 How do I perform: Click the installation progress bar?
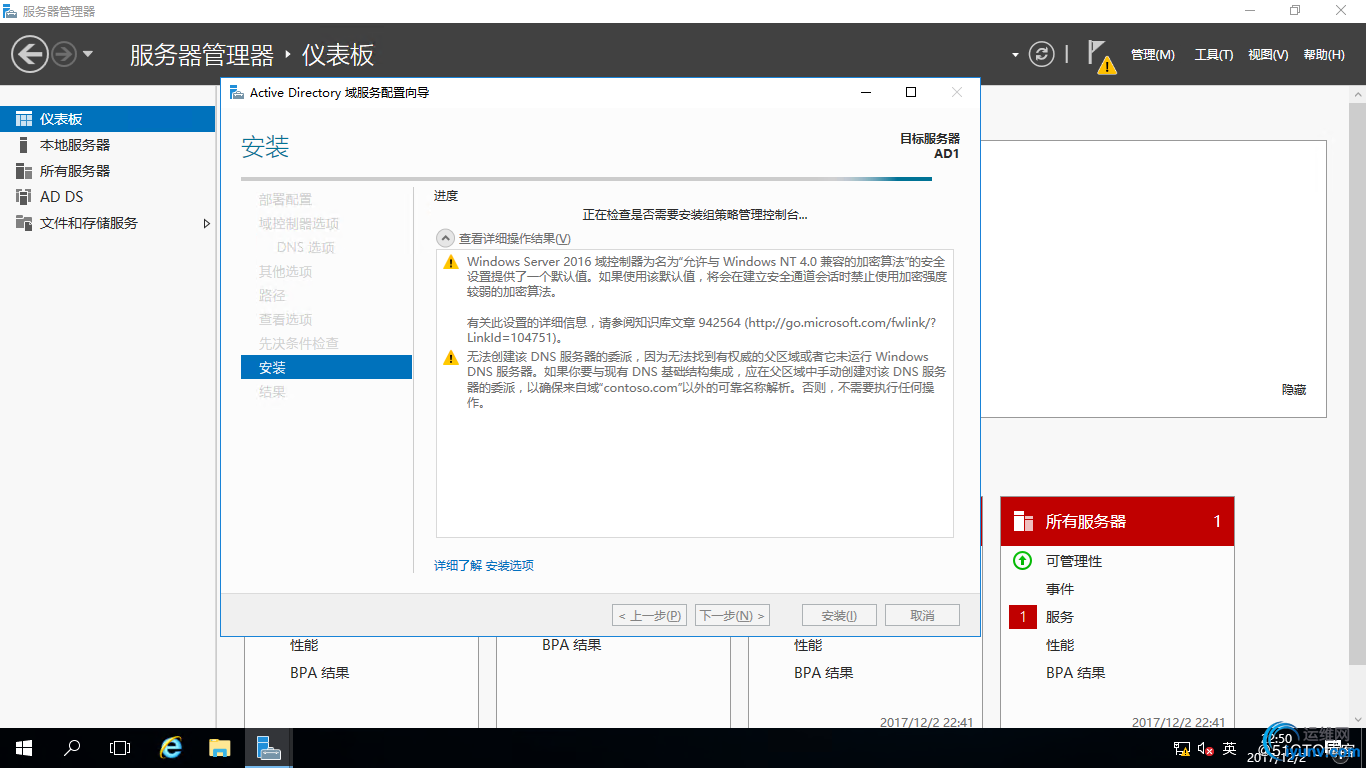[x=586, y=179]
